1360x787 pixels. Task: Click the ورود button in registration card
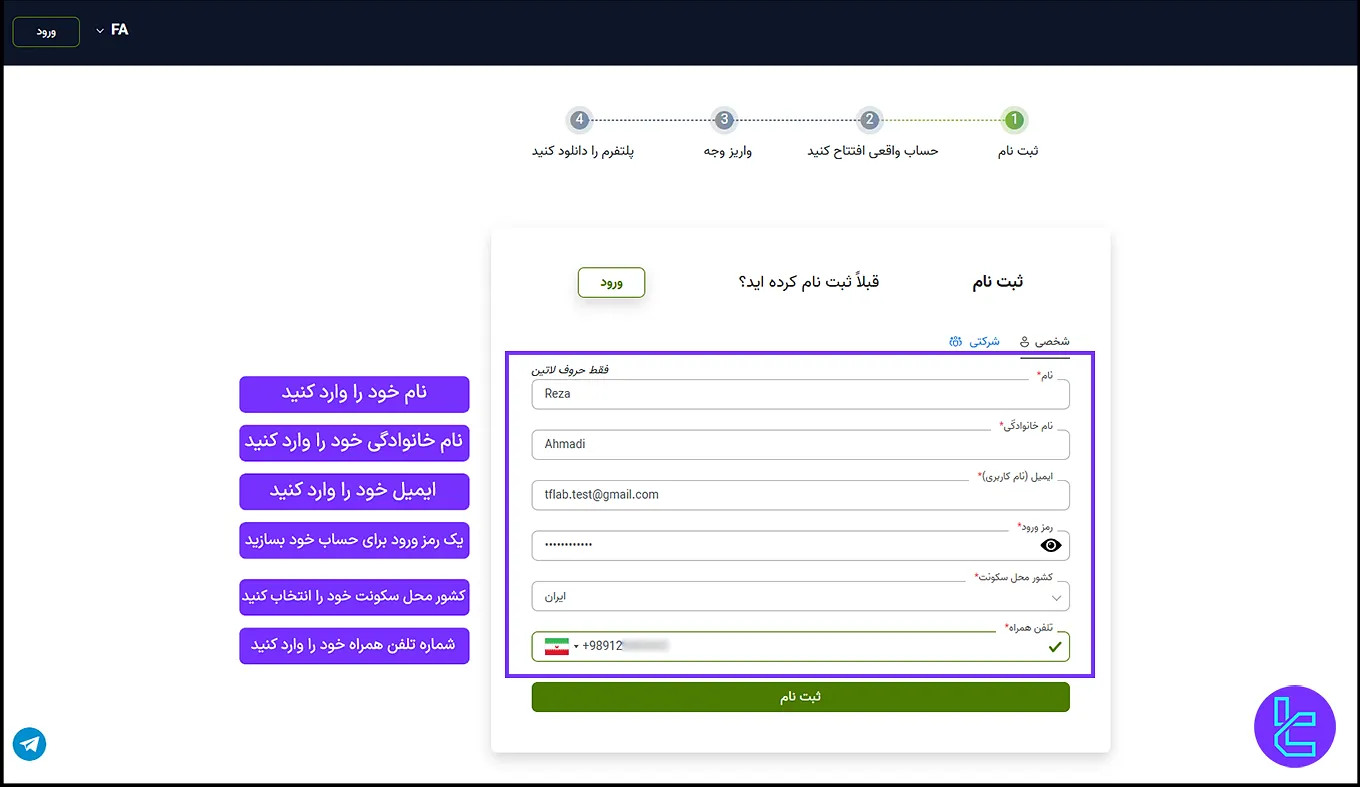pos(611,283)
